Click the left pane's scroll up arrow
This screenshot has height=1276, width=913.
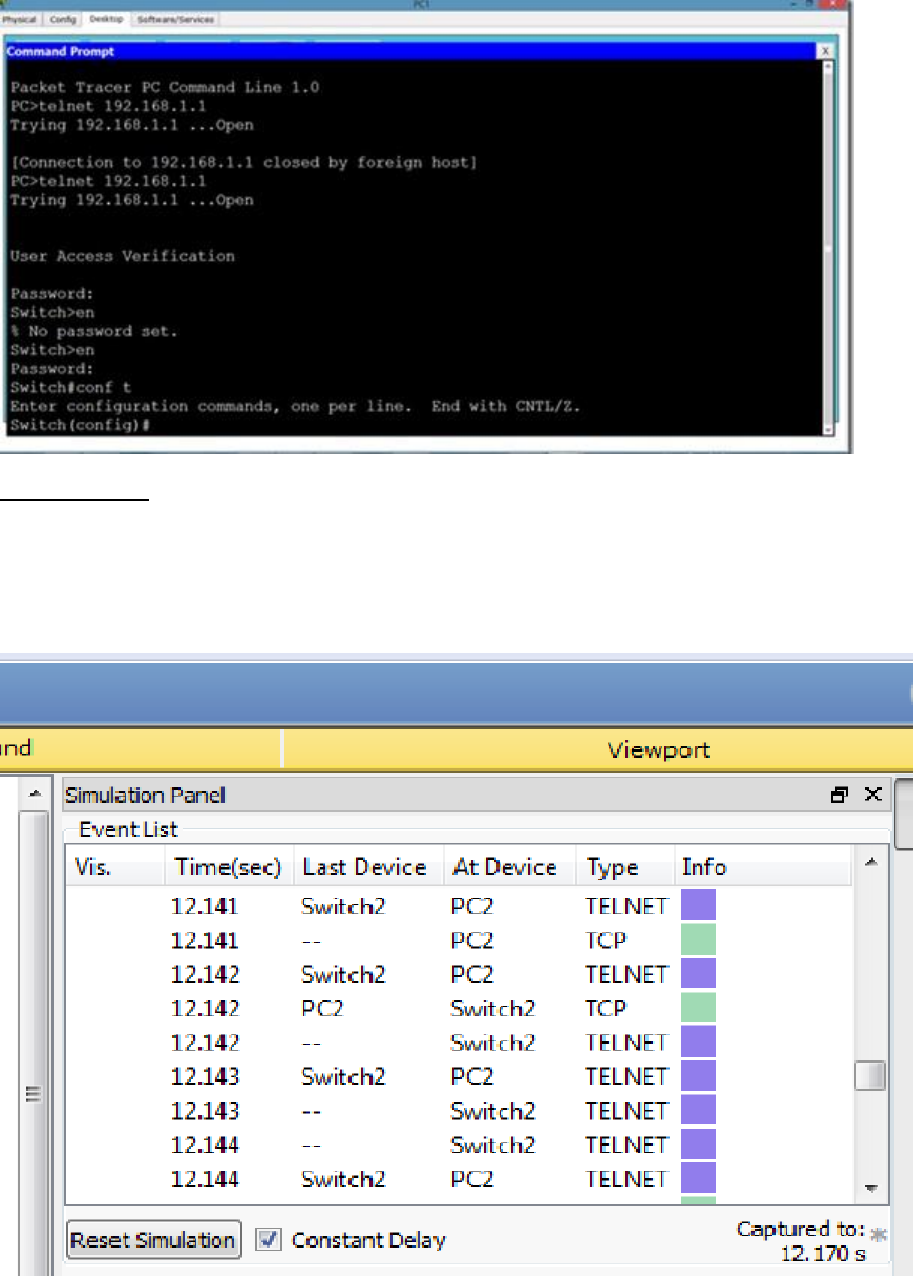(x=34, y=795)
